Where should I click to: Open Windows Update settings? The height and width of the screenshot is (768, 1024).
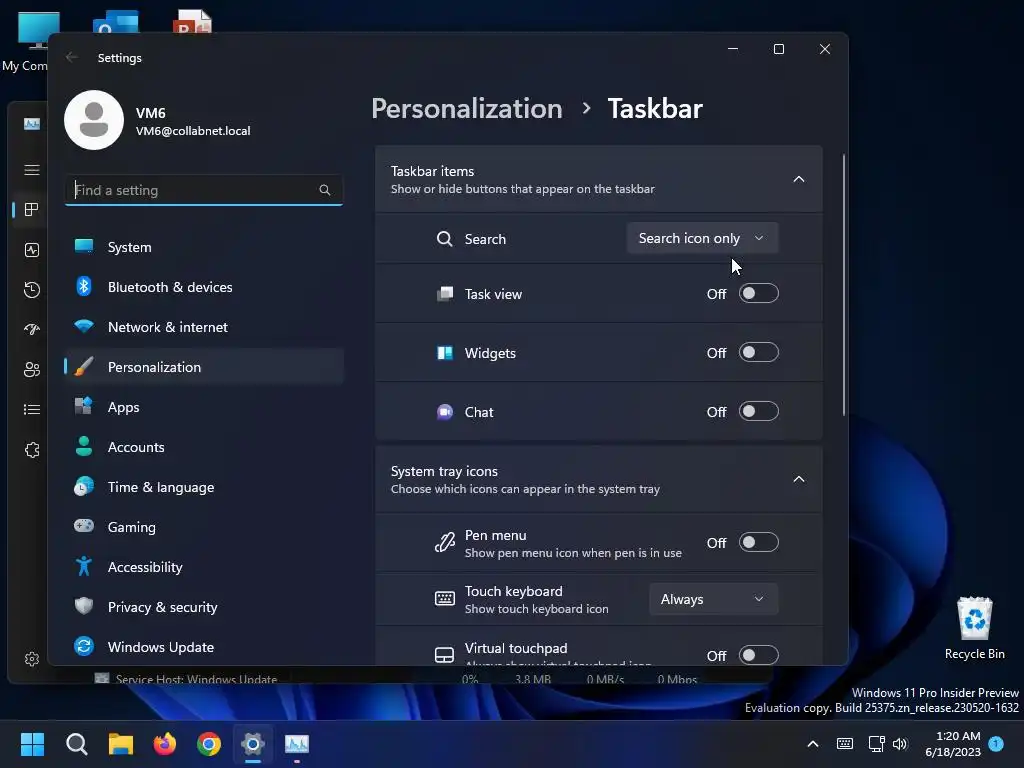pos(204,647)
